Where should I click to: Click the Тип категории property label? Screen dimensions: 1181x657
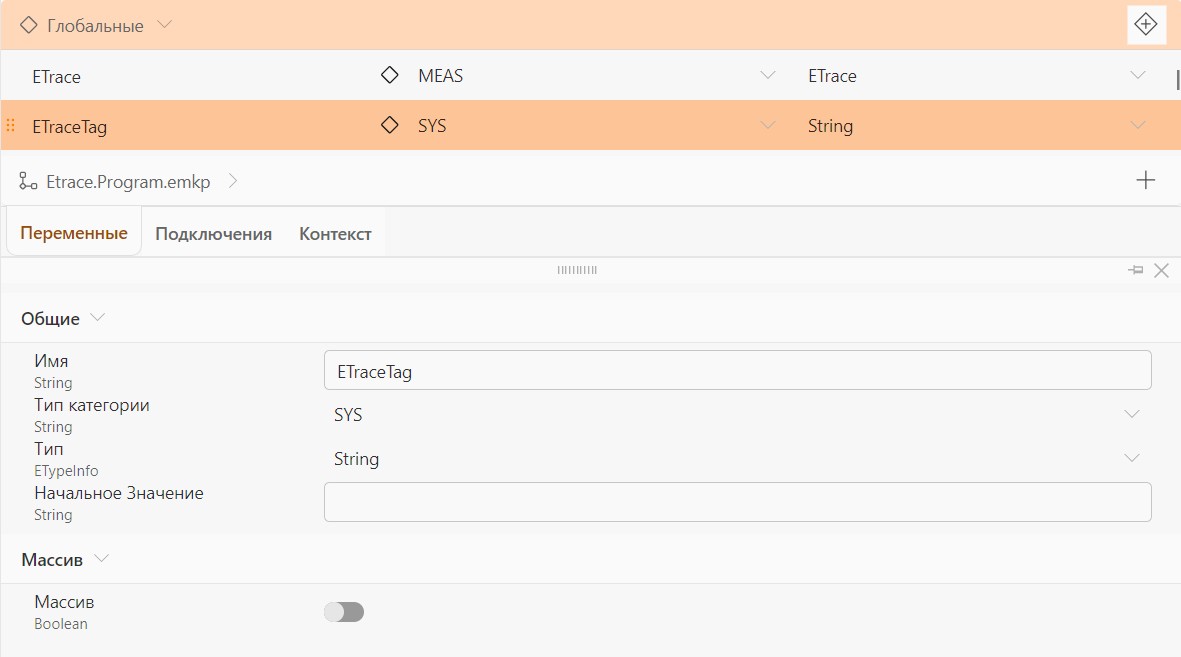tap(92, 405)
